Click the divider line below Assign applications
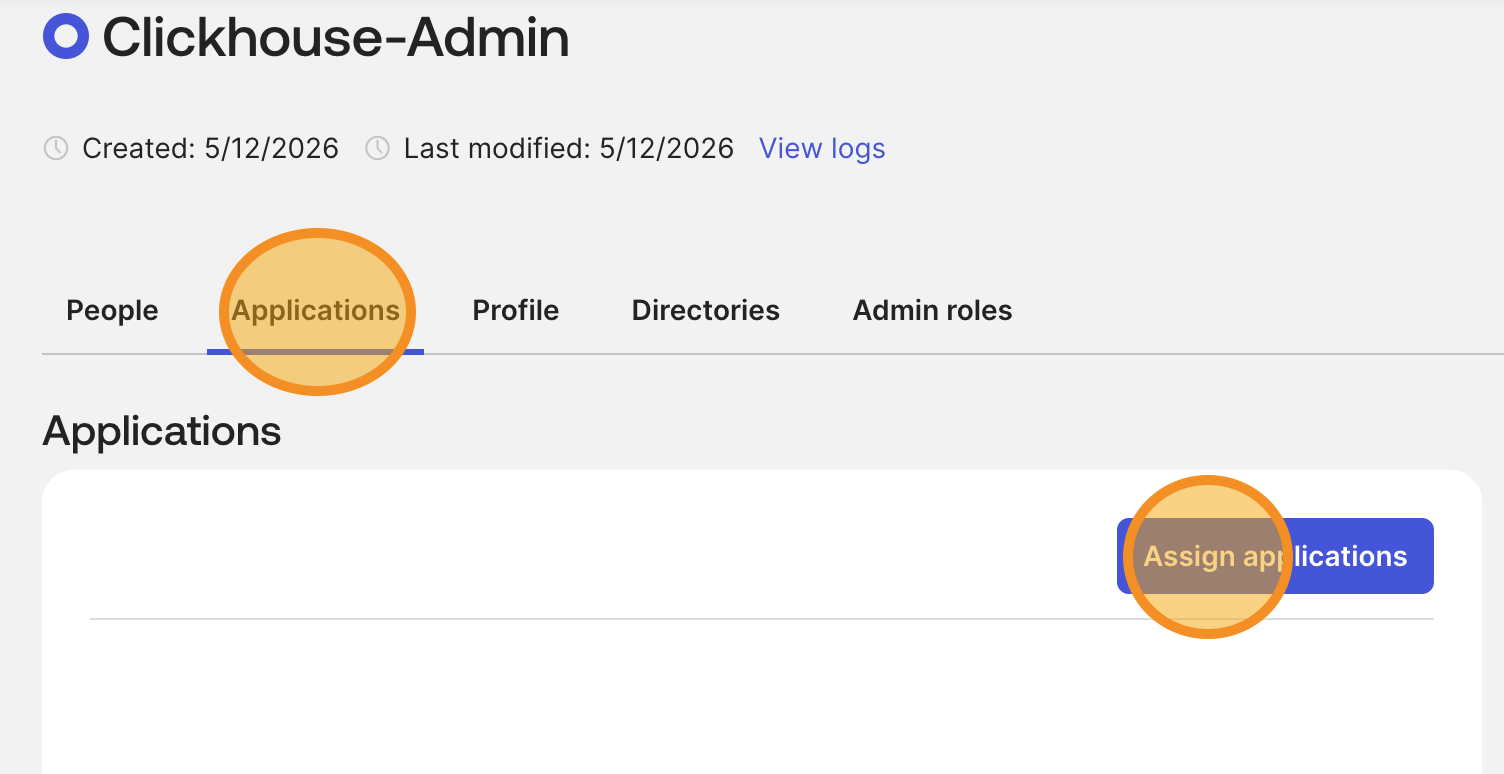 pyautogui.click(x=762, y=619)
